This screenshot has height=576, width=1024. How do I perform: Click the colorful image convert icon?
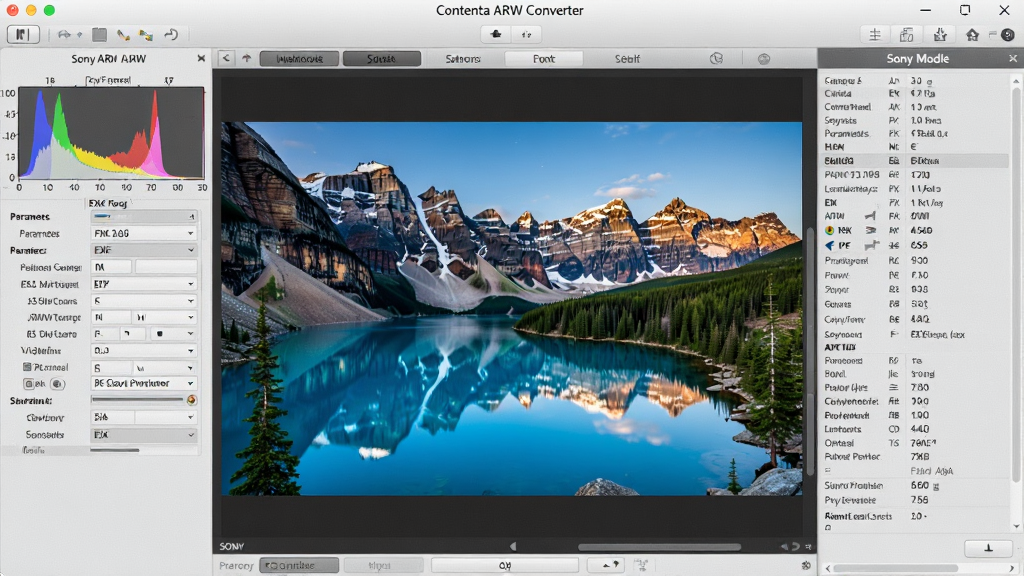[146, 35]
